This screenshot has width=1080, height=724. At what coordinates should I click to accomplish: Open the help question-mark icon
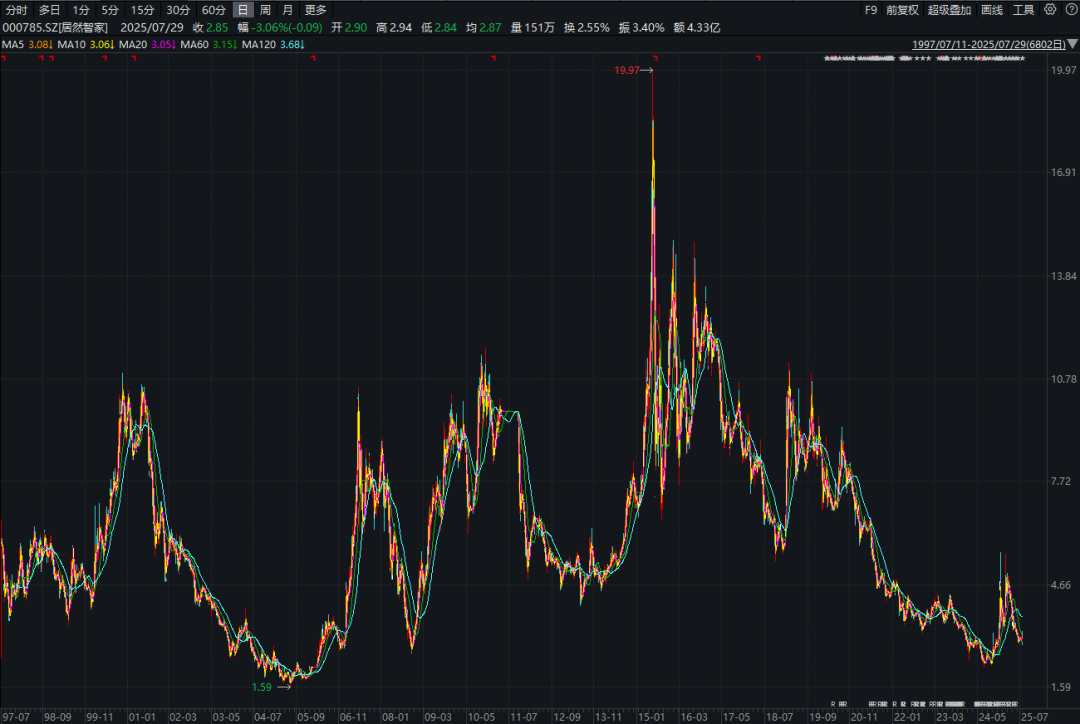1071,10
